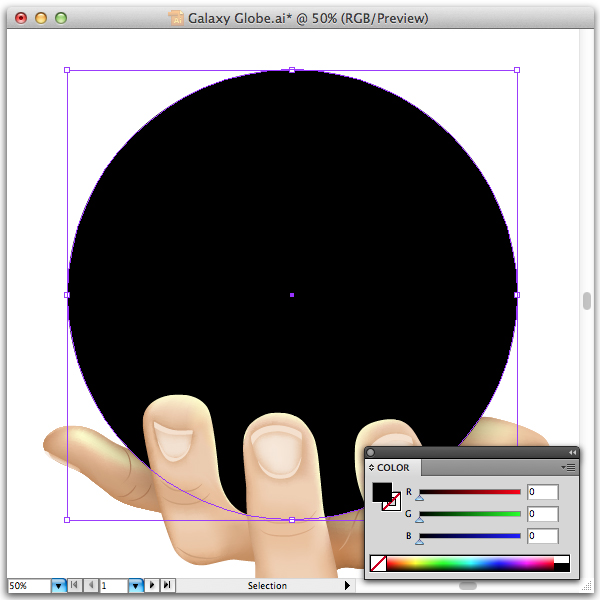Click the horizontal scrollbar thumb
The image size is (600, 600).
point(468,586)
